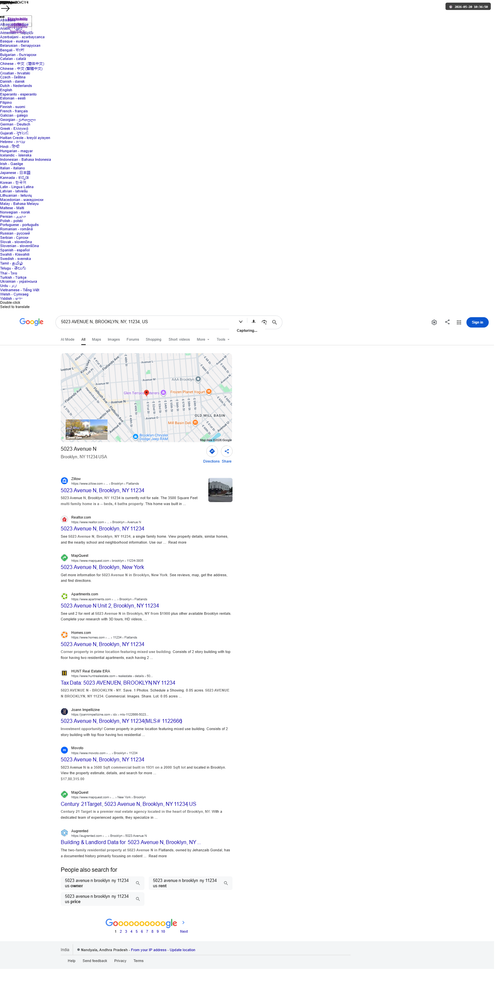Click the Movoto favicon
Image resolution: width=500 pixels, height=992 pixels.
65,750
